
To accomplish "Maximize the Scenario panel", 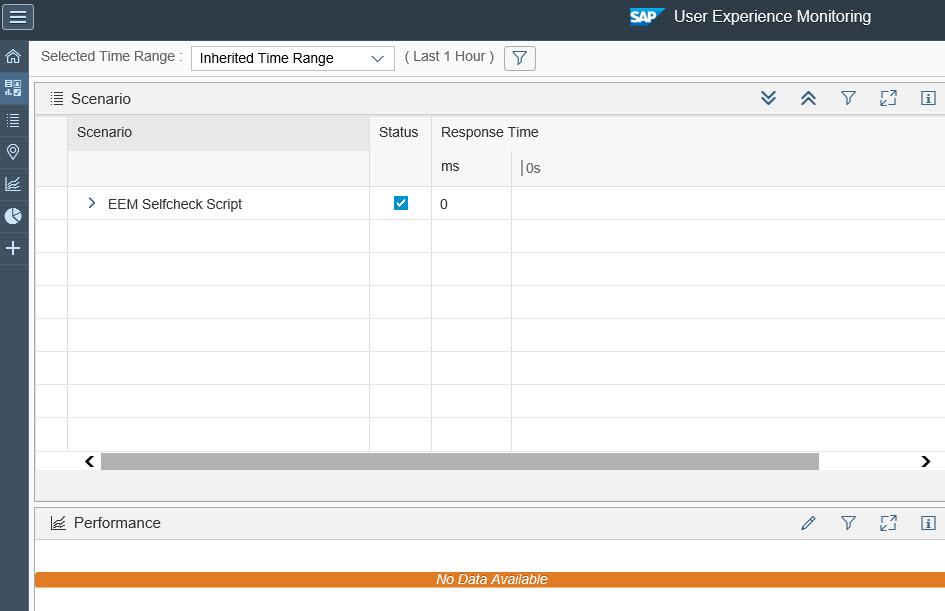I will (888, 98).
